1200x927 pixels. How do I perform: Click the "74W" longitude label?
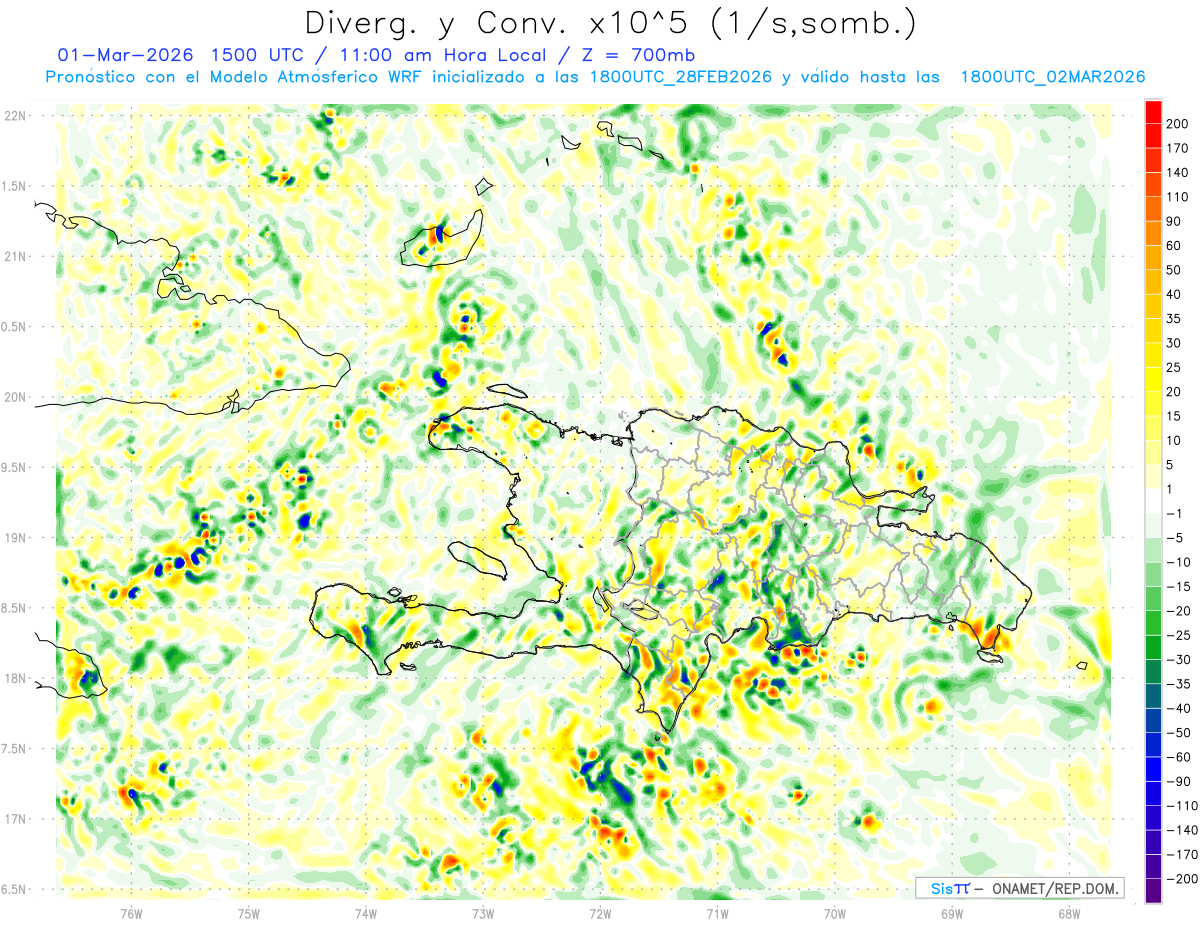pos(366,913)
